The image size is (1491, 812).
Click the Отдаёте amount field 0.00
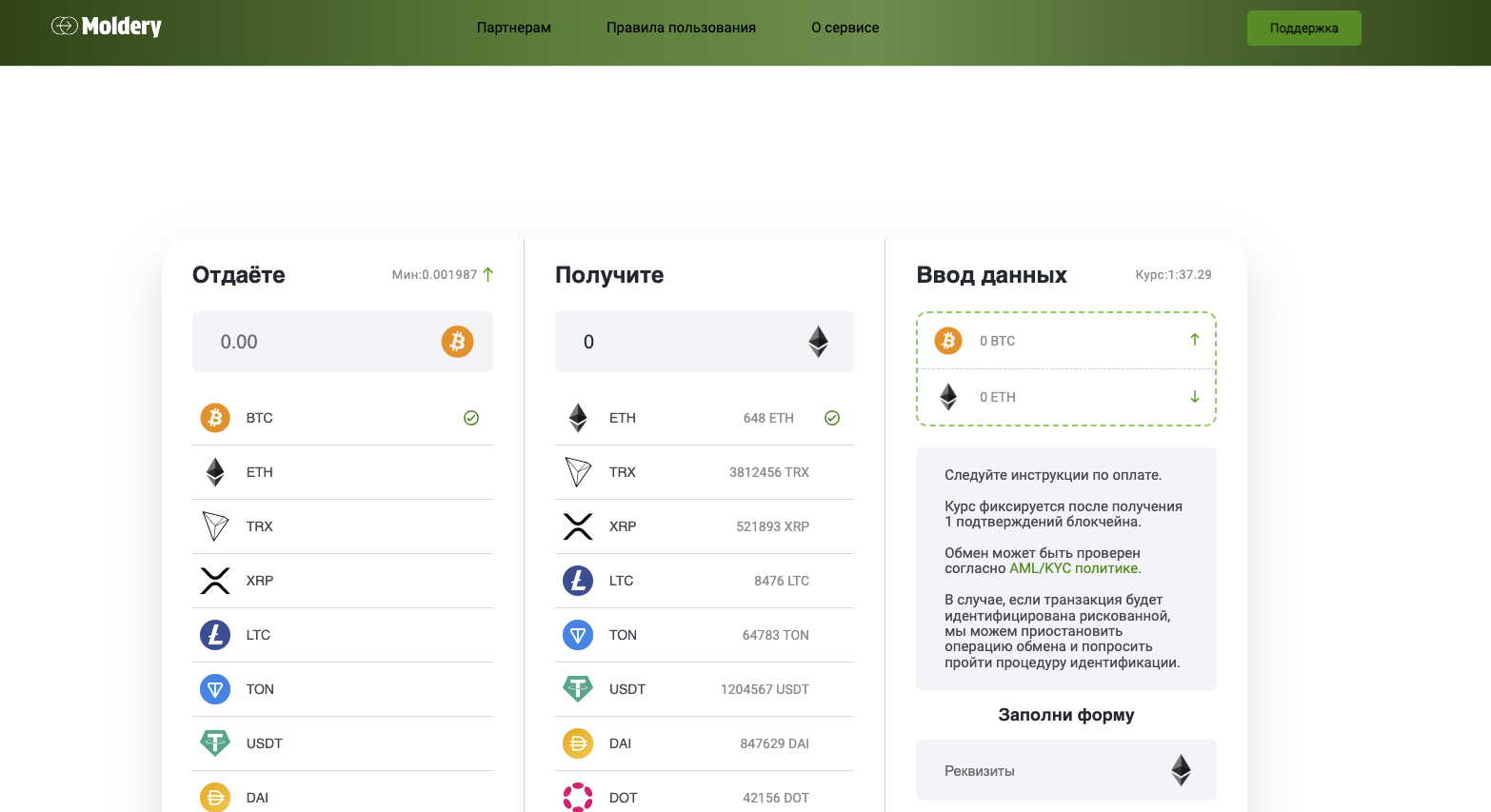coord(343,342)
